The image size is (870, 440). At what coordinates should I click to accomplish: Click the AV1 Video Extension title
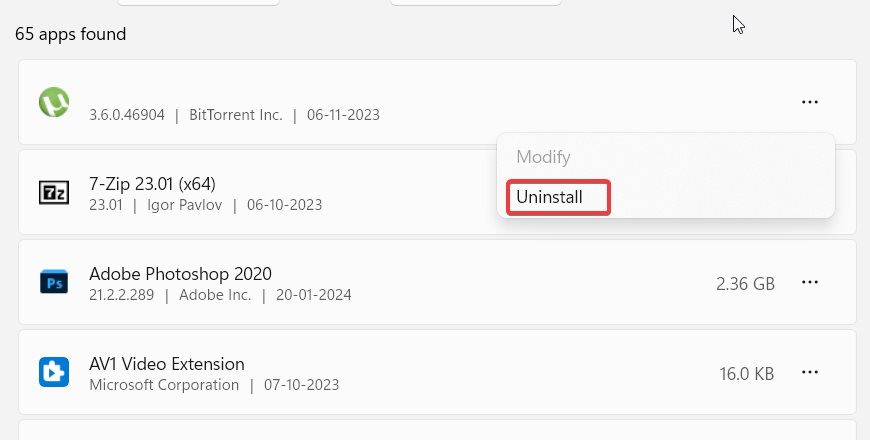167,363
